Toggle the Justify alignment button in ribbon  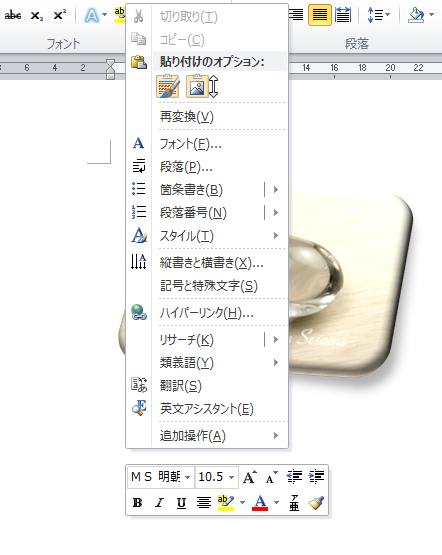pos(320,15)
